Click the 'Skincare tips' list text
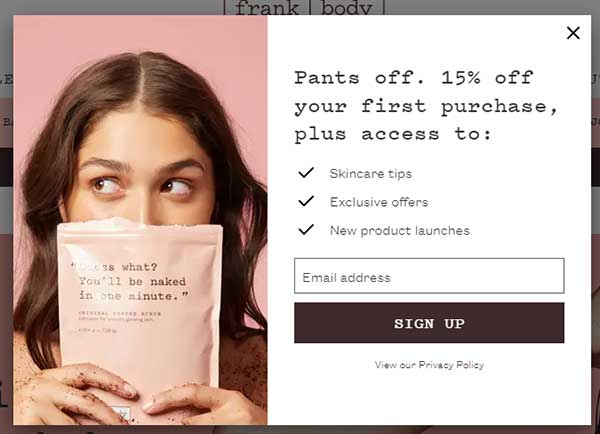Viewport: 600px width, 434px height. tap(370, 174)
